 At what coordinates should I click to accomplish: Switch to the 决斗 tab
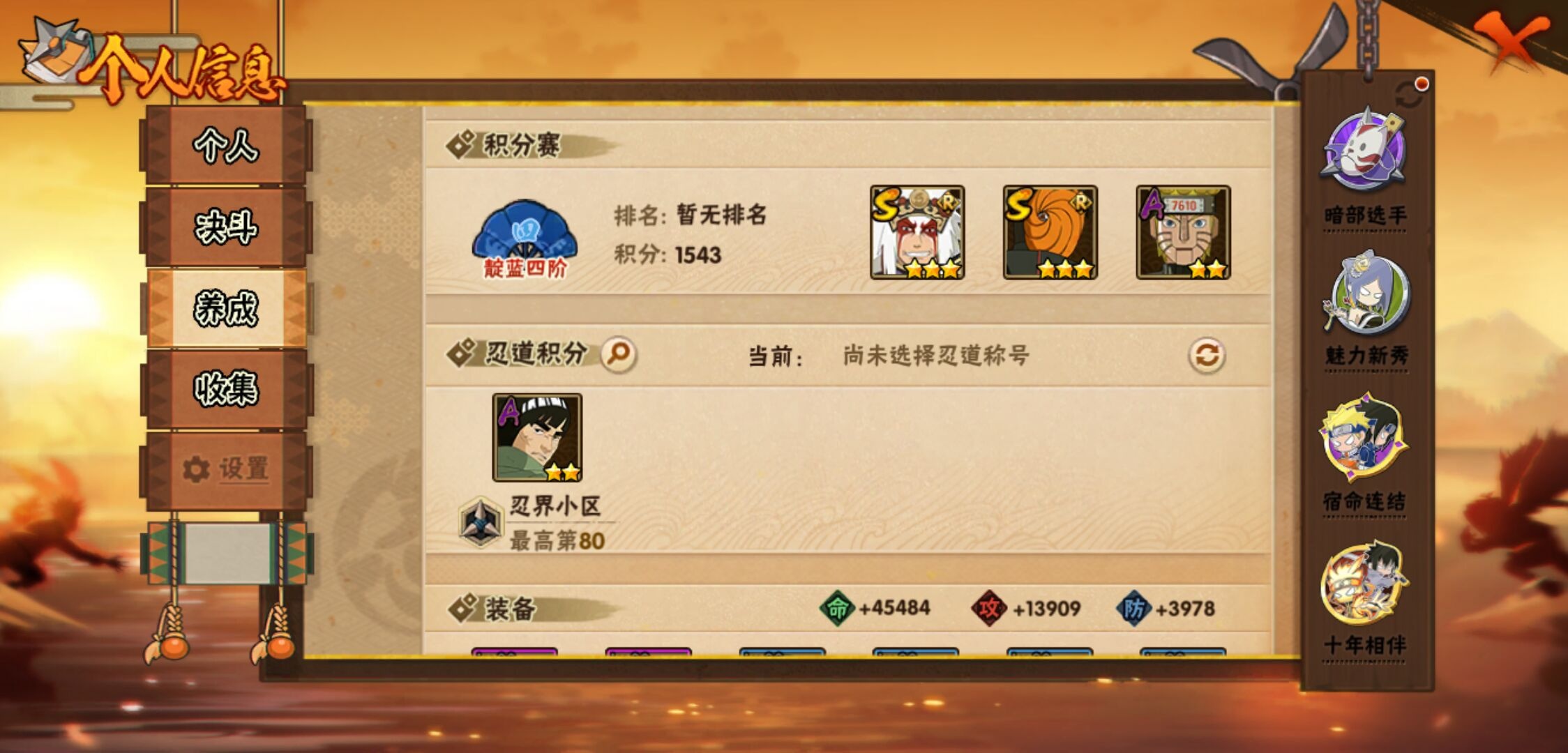pyautogui.click(x=226, y=227)
